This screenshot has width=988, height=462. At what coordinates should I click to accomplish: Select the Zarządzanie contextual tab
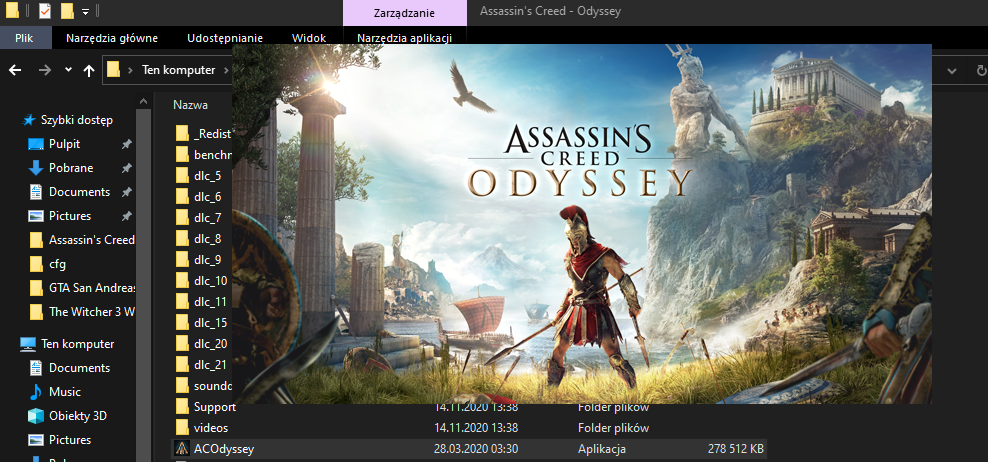[405, 13]
